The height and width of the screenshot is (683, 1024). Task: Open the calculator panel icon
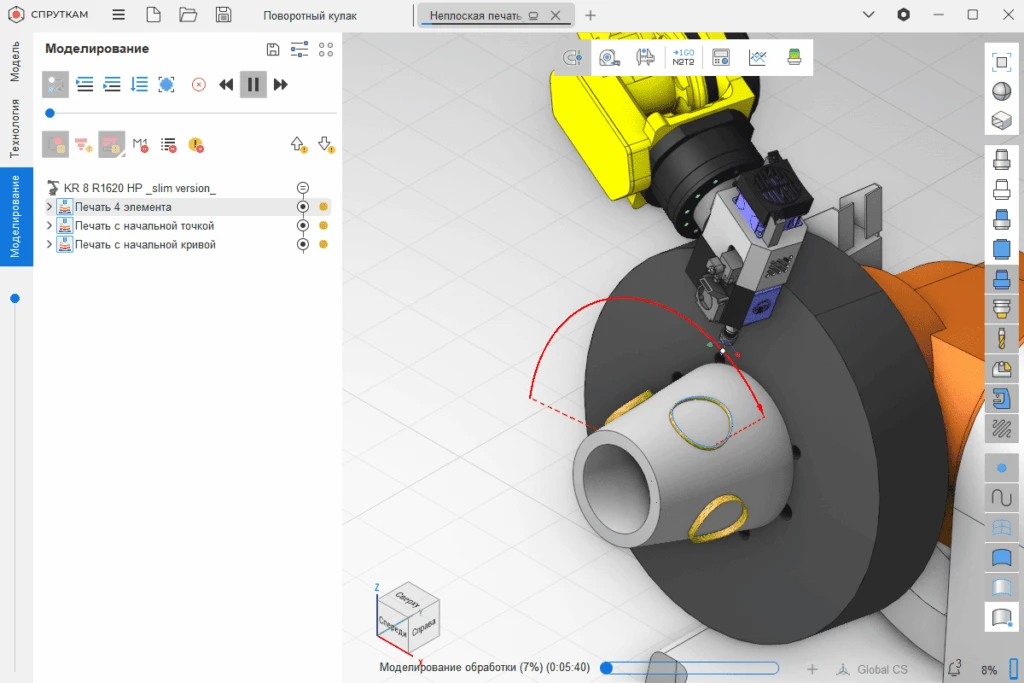coord(720,58)
